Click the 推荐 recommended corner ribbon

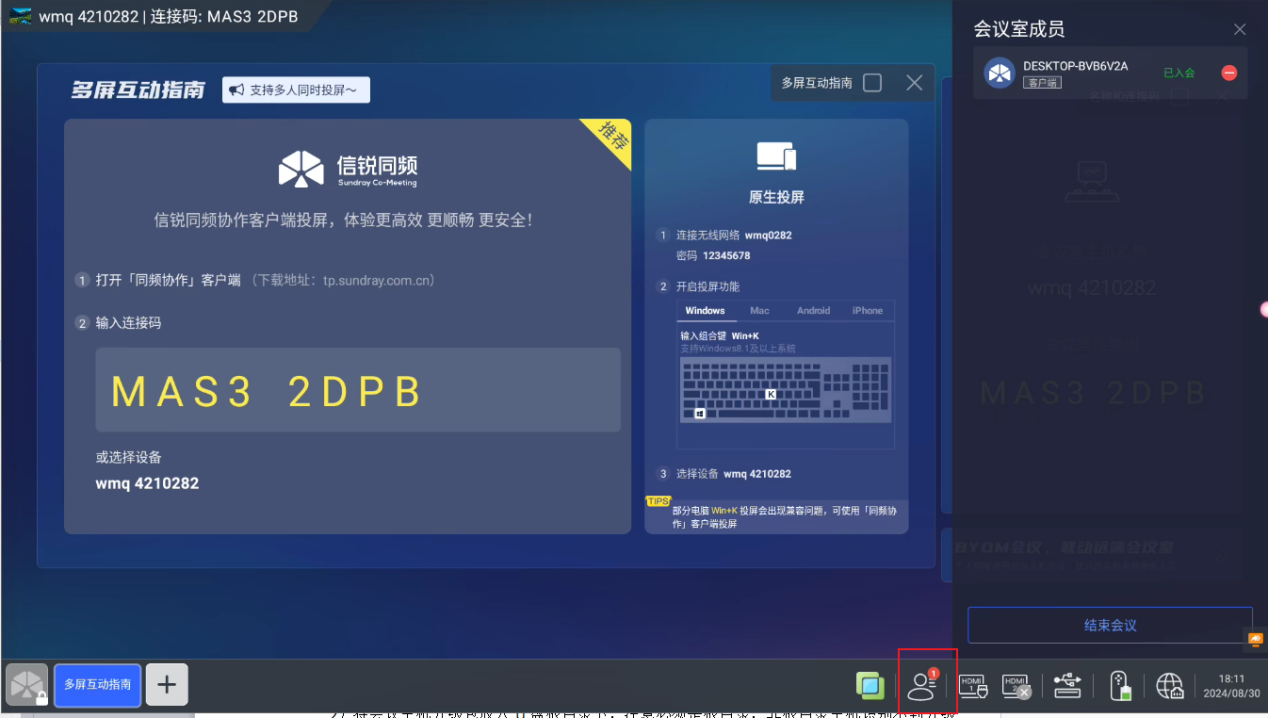click(608, 141)
